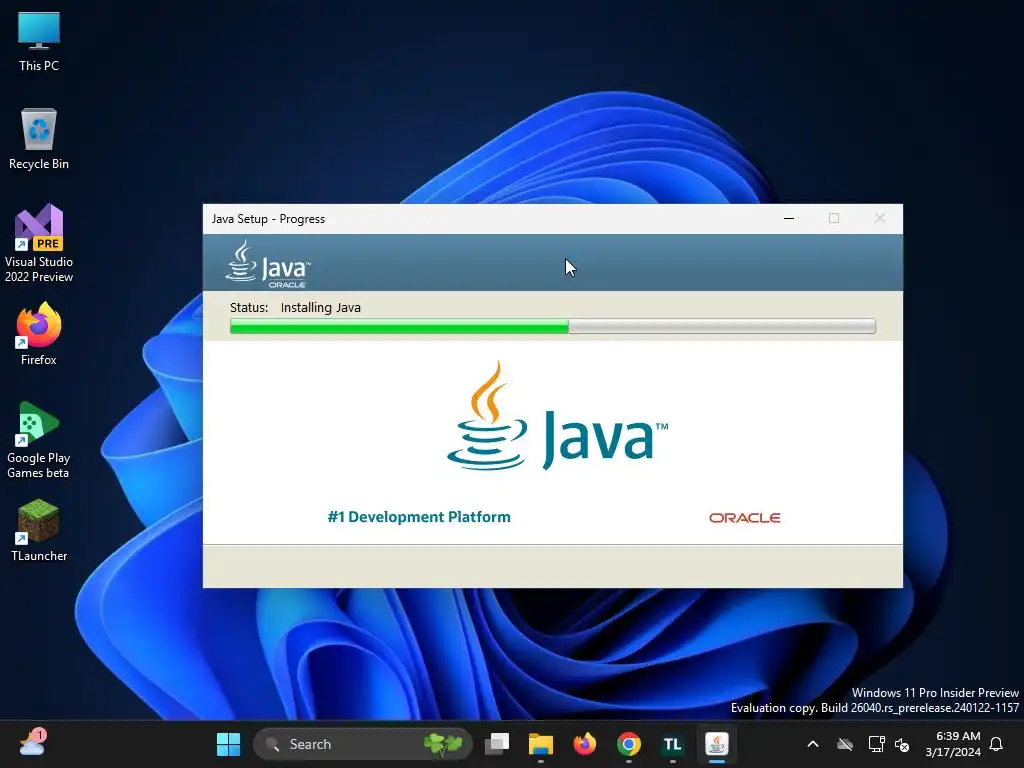
Task: Open the Windows Start menu
Action: [229, 744]
